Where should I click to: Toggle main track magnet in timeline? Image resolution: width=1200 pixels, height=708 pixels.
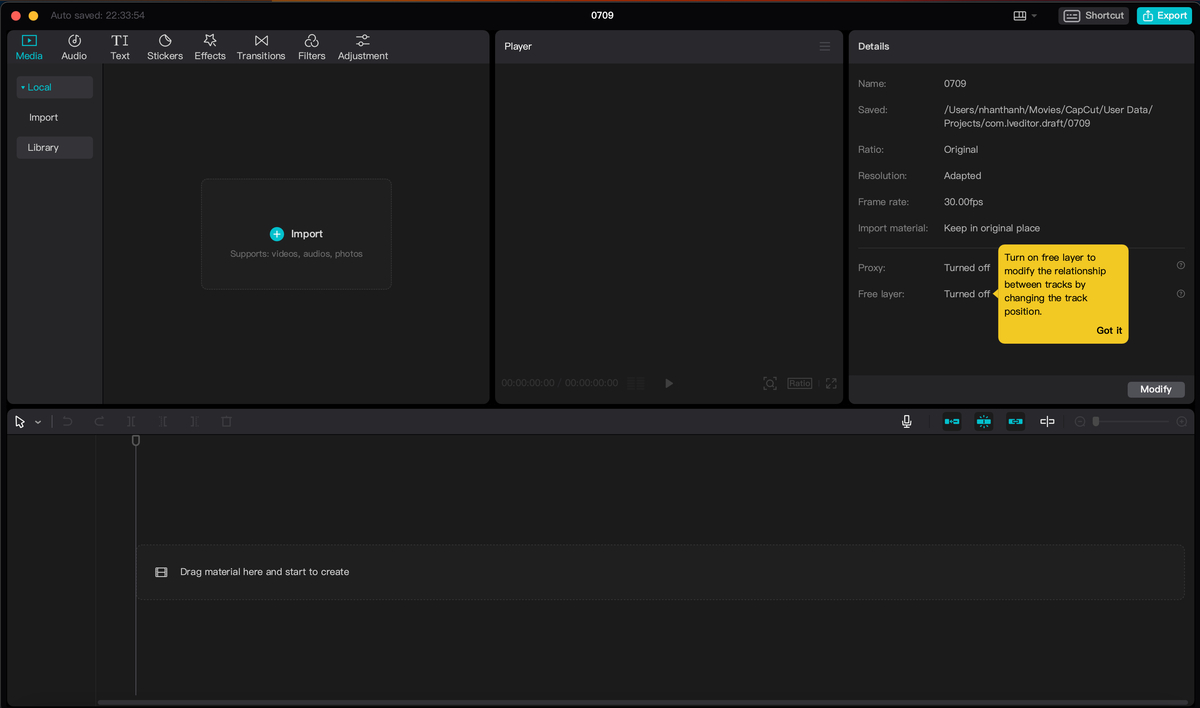(x=952, y=422)
